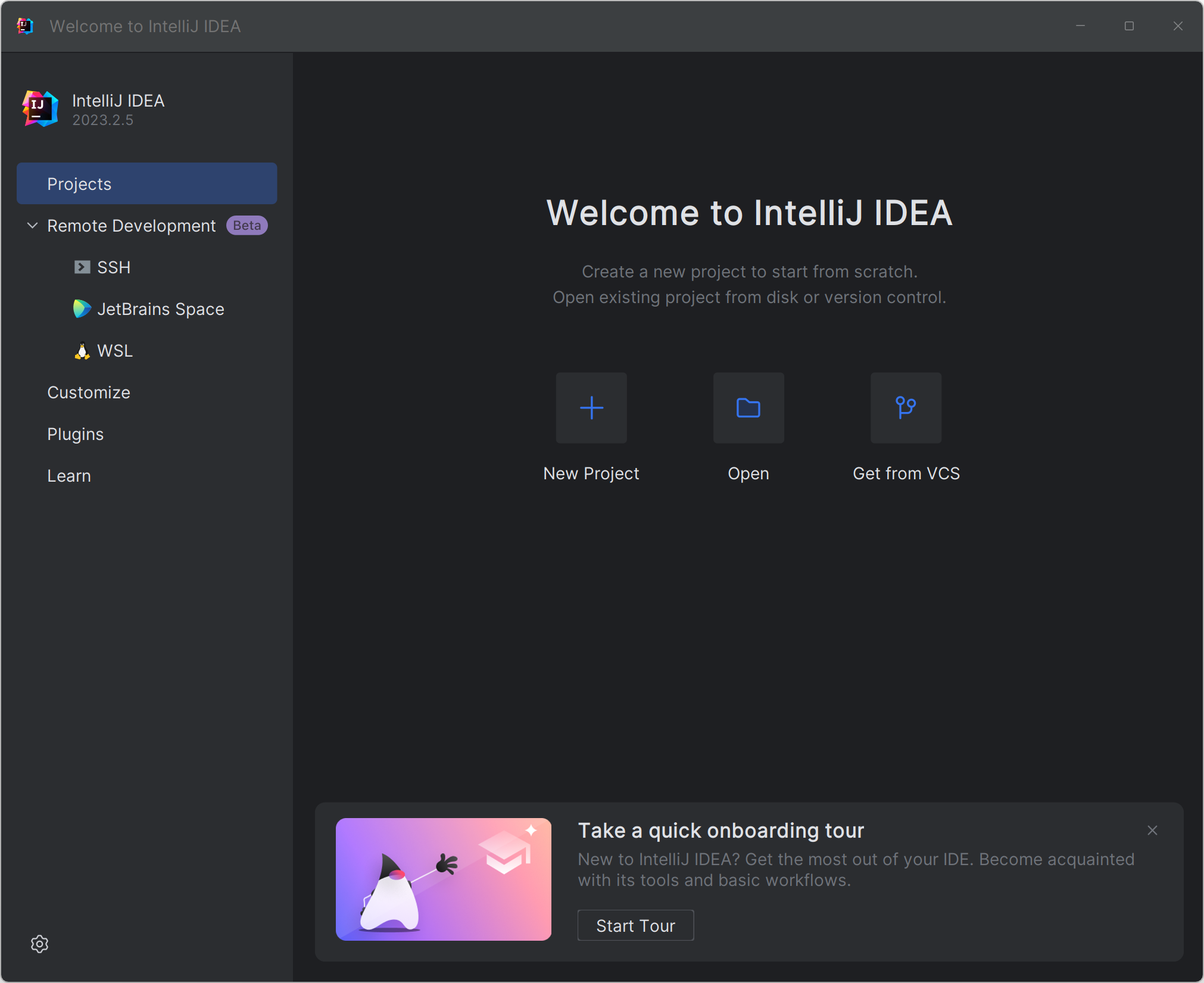Click the New Project label
Image resolution: width=1204 pixels, height=983 pixels.
pos(591,474)
